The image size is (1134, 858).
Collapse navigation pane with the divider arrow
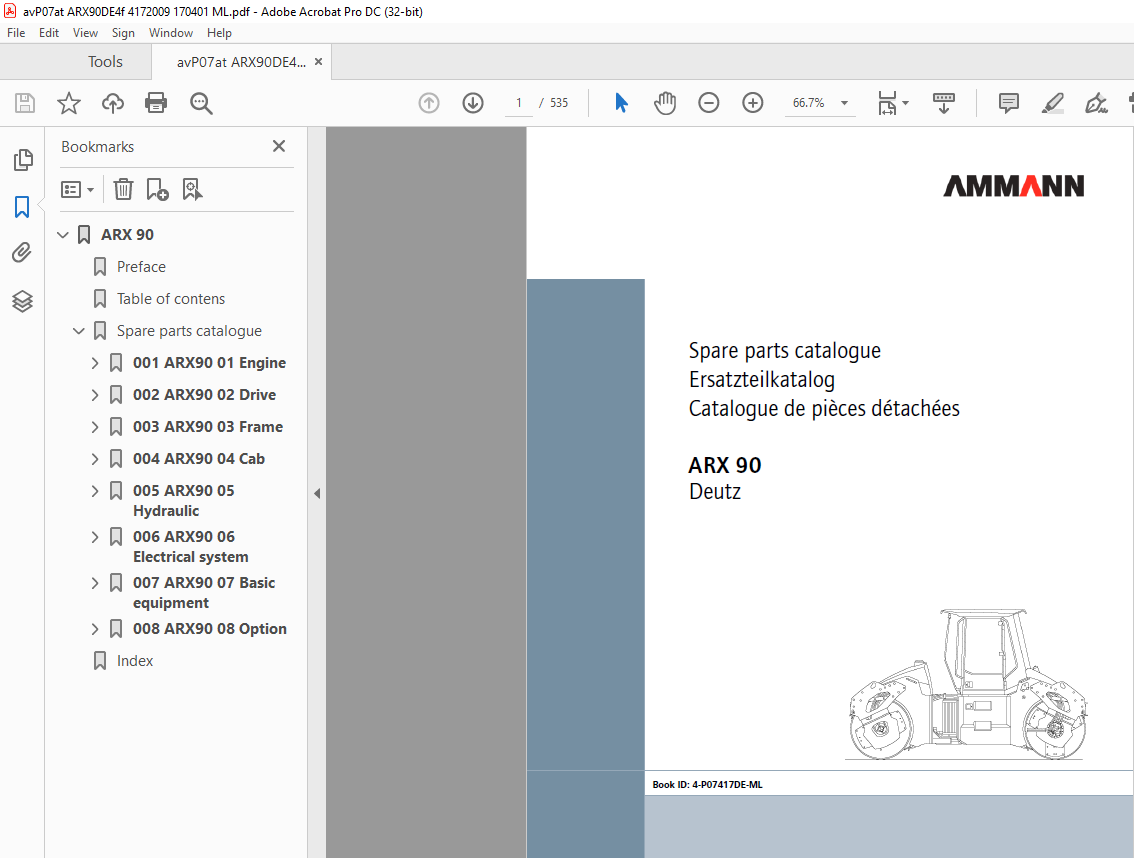(317, 493)
